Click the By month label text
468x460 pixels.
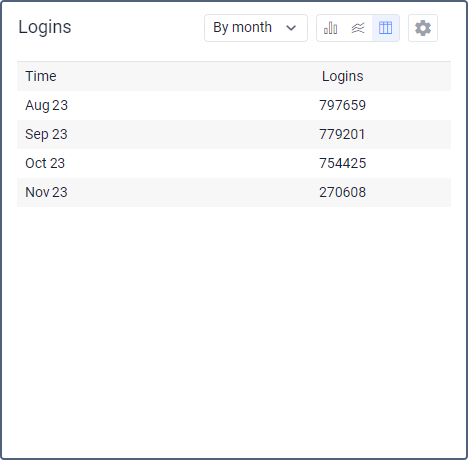coord(242,27)
